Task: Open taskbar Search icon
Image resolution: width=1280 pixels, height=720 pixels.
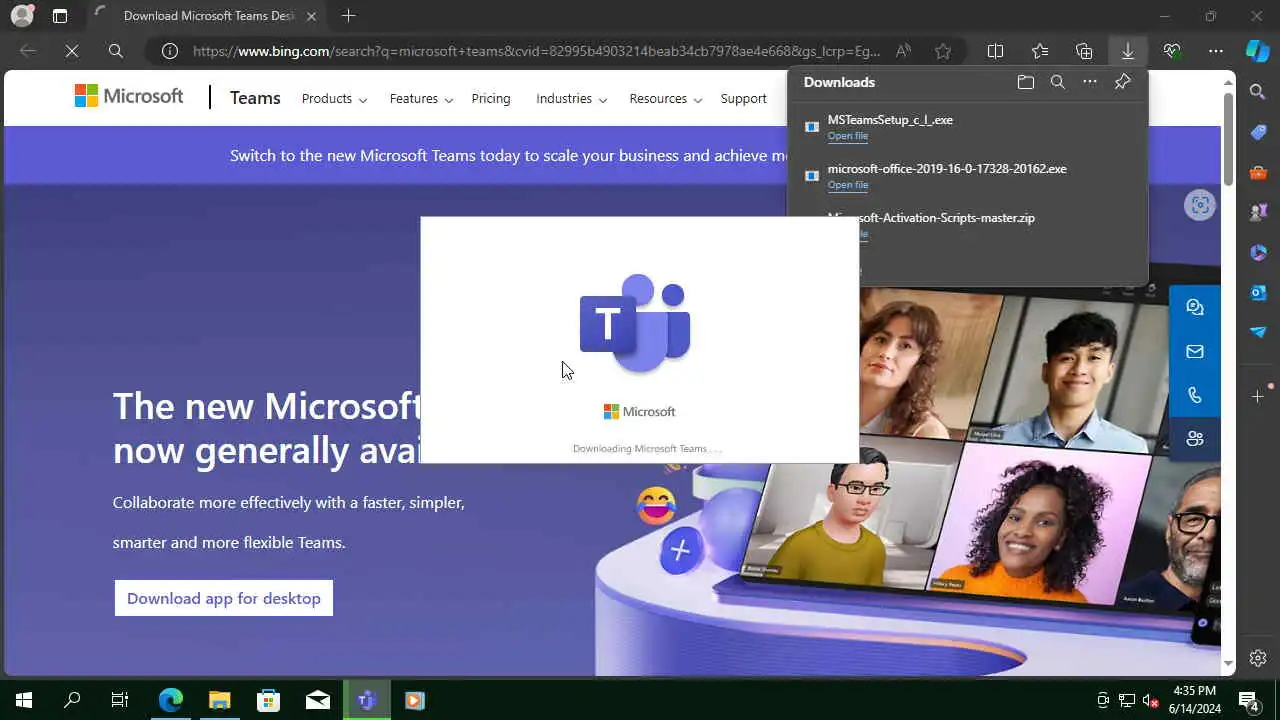Action: 72,700
